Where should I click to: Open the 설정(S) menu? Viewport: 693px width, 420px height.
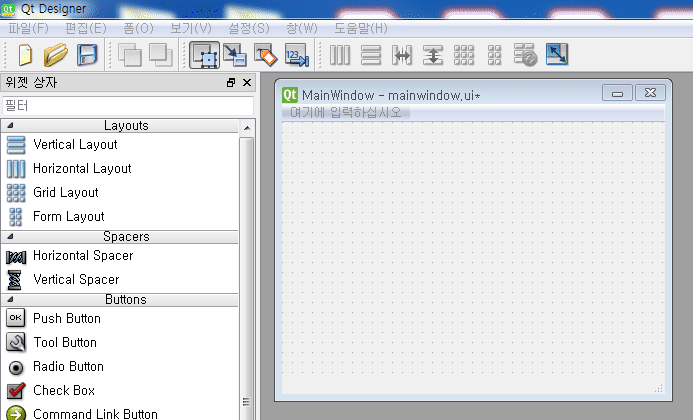(248, 29)
